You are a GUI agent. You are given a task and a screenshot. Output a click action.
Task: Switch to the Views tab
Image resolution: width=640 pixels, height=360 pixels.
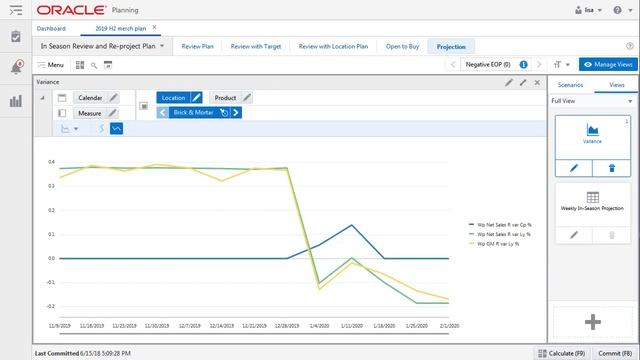(616, 85)
